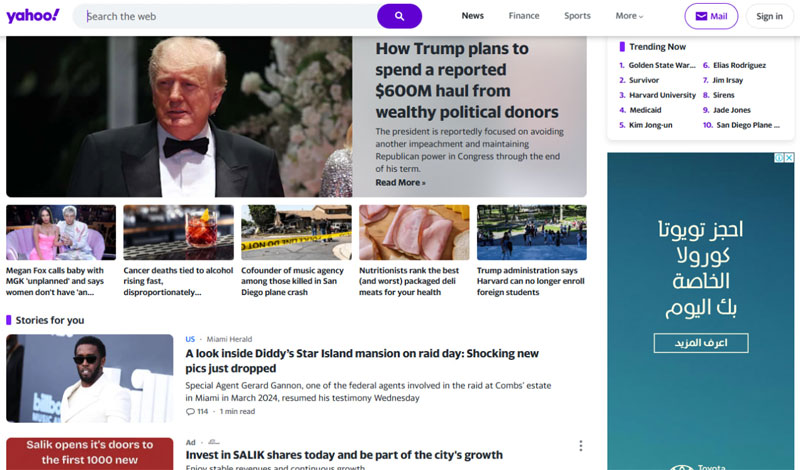This screenshot has height=470, width=800.
Task: Click the Sign in button
Action: pos(769,16)
